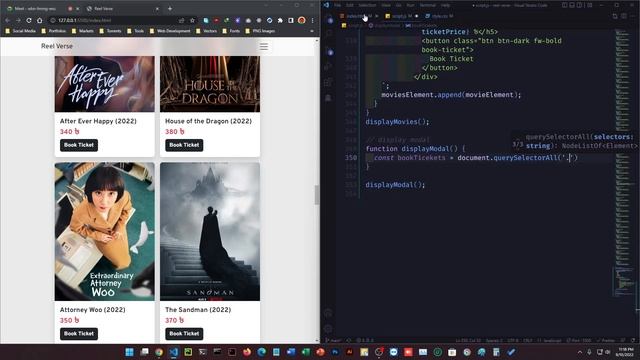The width and height of the screenshot is (640, 360).
Task: Share this page from the address bar
Action: 182,20
